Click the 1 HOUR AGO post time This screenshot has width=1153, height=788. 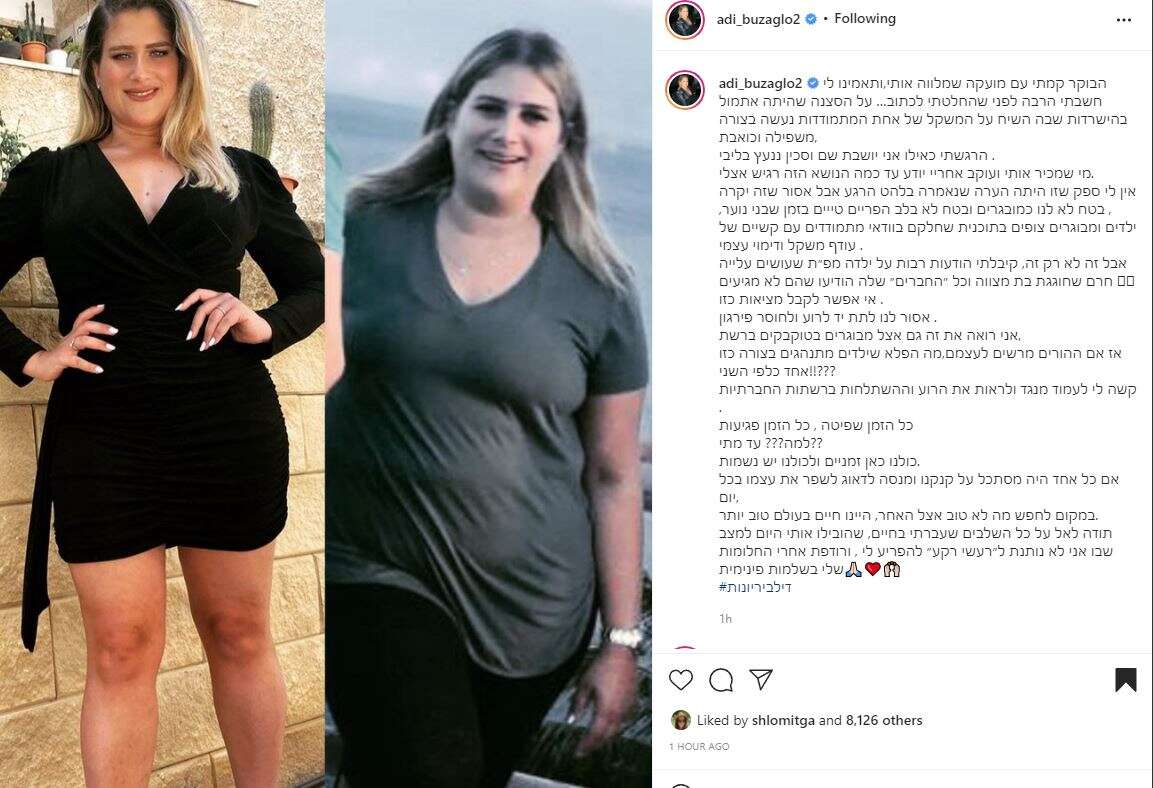pyautogui.click(x=699, y=746)
